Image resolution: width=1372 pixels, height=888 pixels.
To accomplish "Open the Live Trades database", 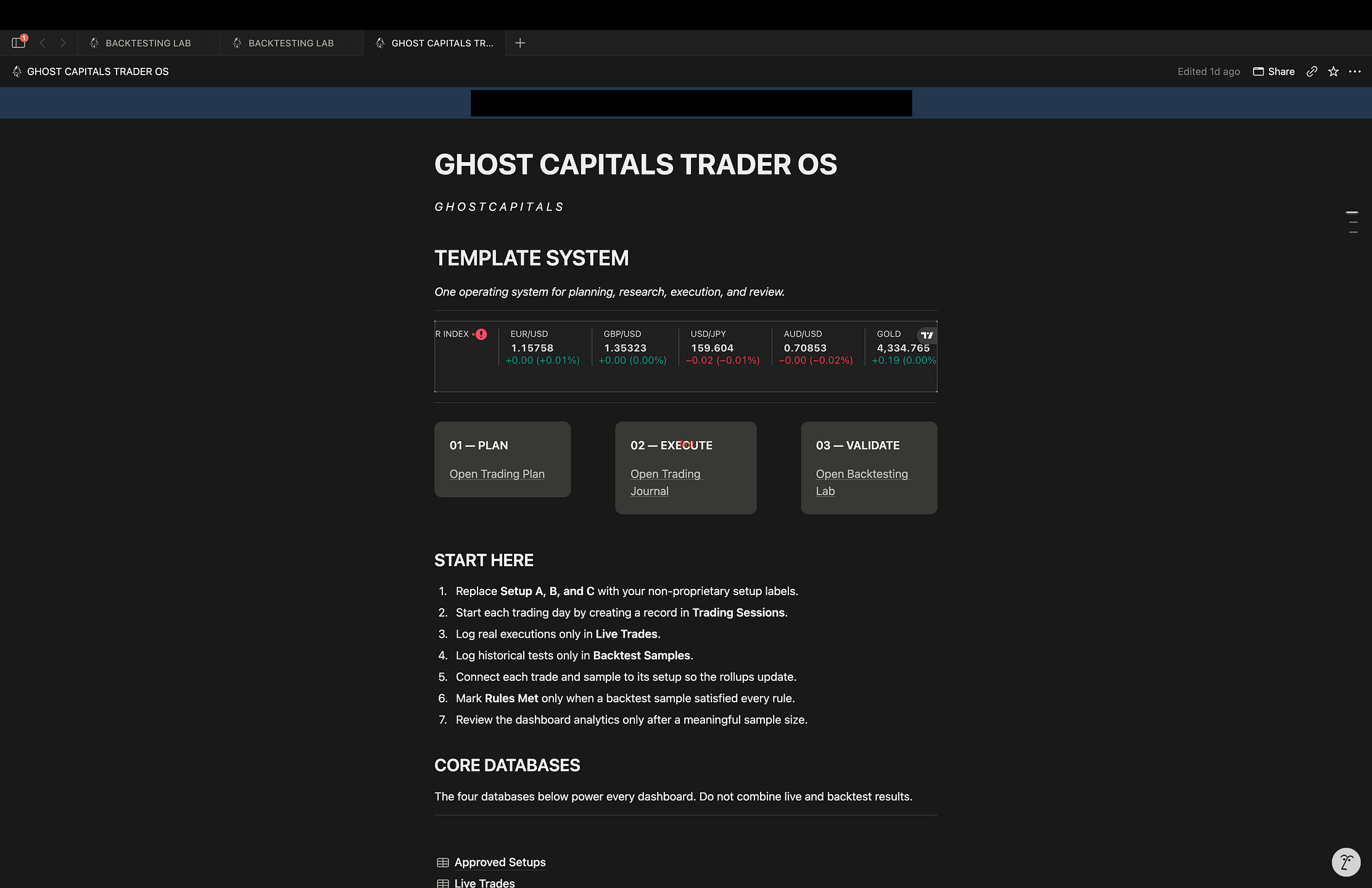I will (485, 882).
